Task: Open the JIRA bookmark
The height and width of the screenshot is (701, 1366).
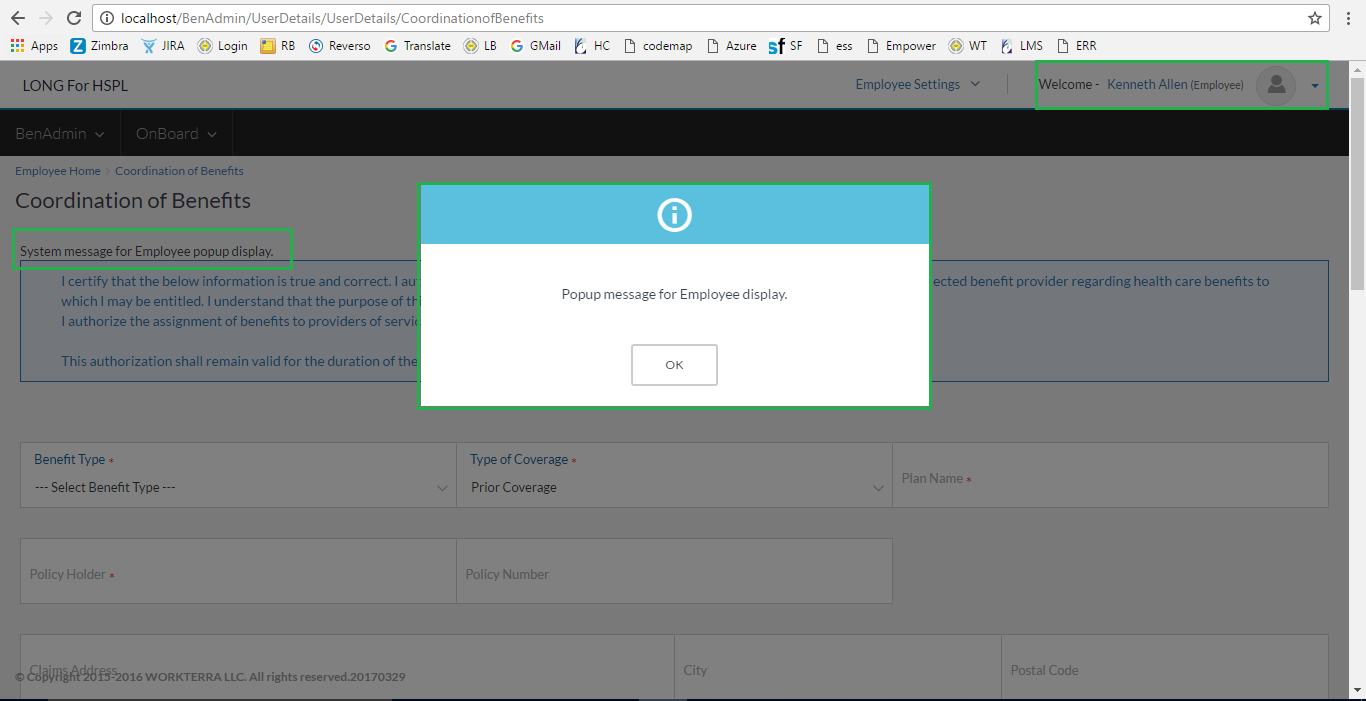Action: (163, 46)
